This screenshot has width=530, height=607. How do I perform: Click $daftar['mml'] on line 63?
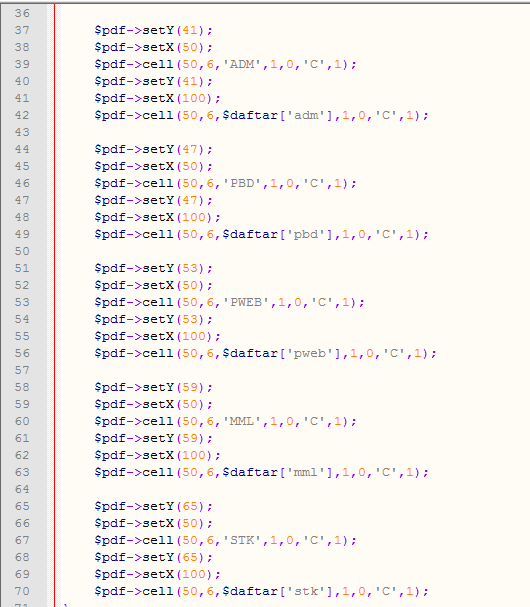(278, 472)
